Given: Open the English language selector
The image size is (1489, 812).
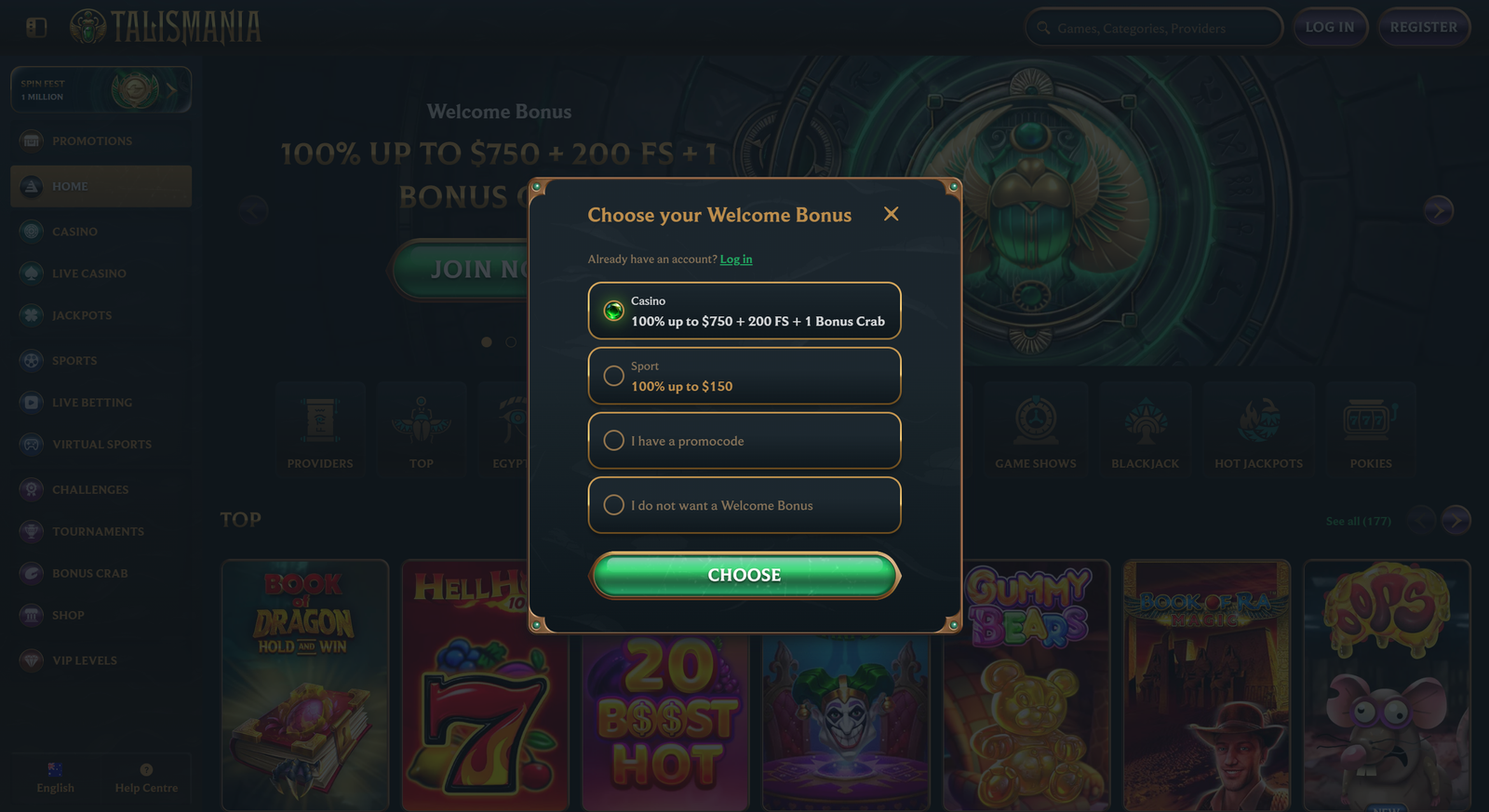Looking at the screenshot, I should (55, 778).
